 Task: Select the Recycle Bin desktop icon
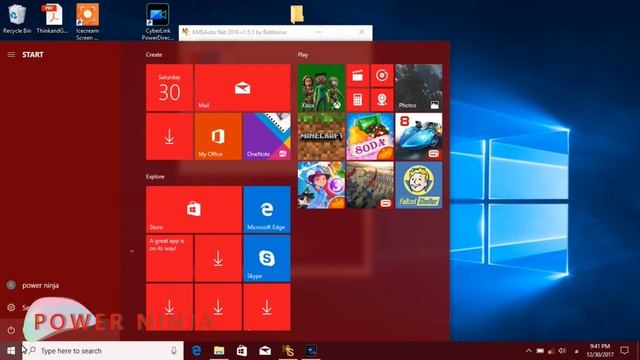click(x=17, y=19)
